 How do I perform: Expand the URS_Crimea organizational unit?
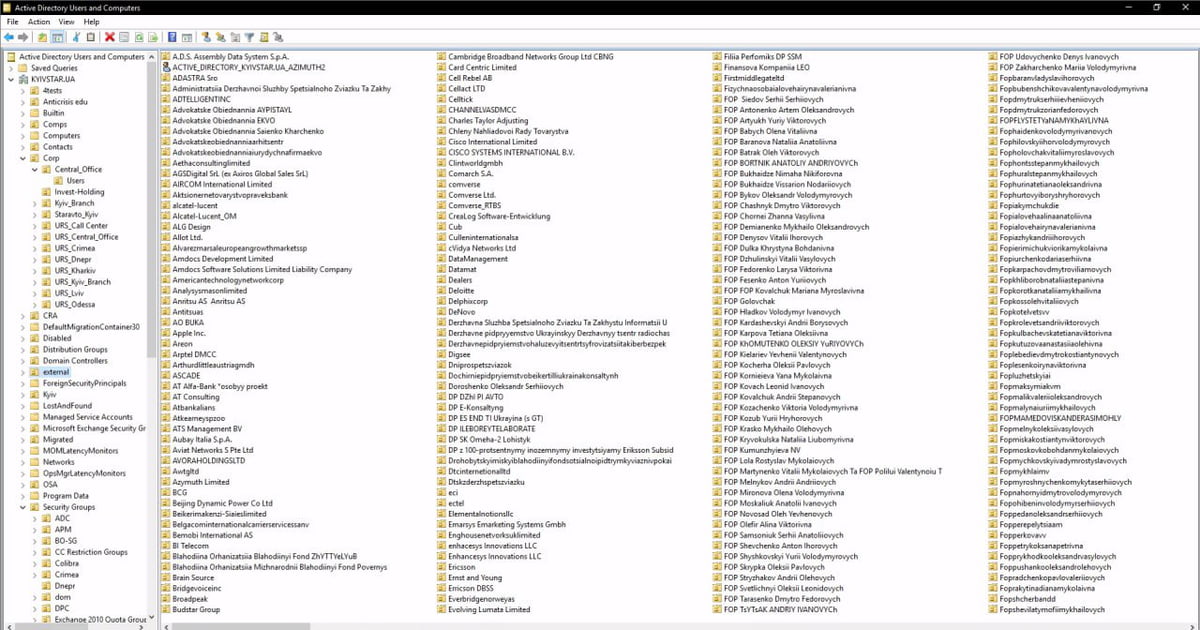(35, 248)
